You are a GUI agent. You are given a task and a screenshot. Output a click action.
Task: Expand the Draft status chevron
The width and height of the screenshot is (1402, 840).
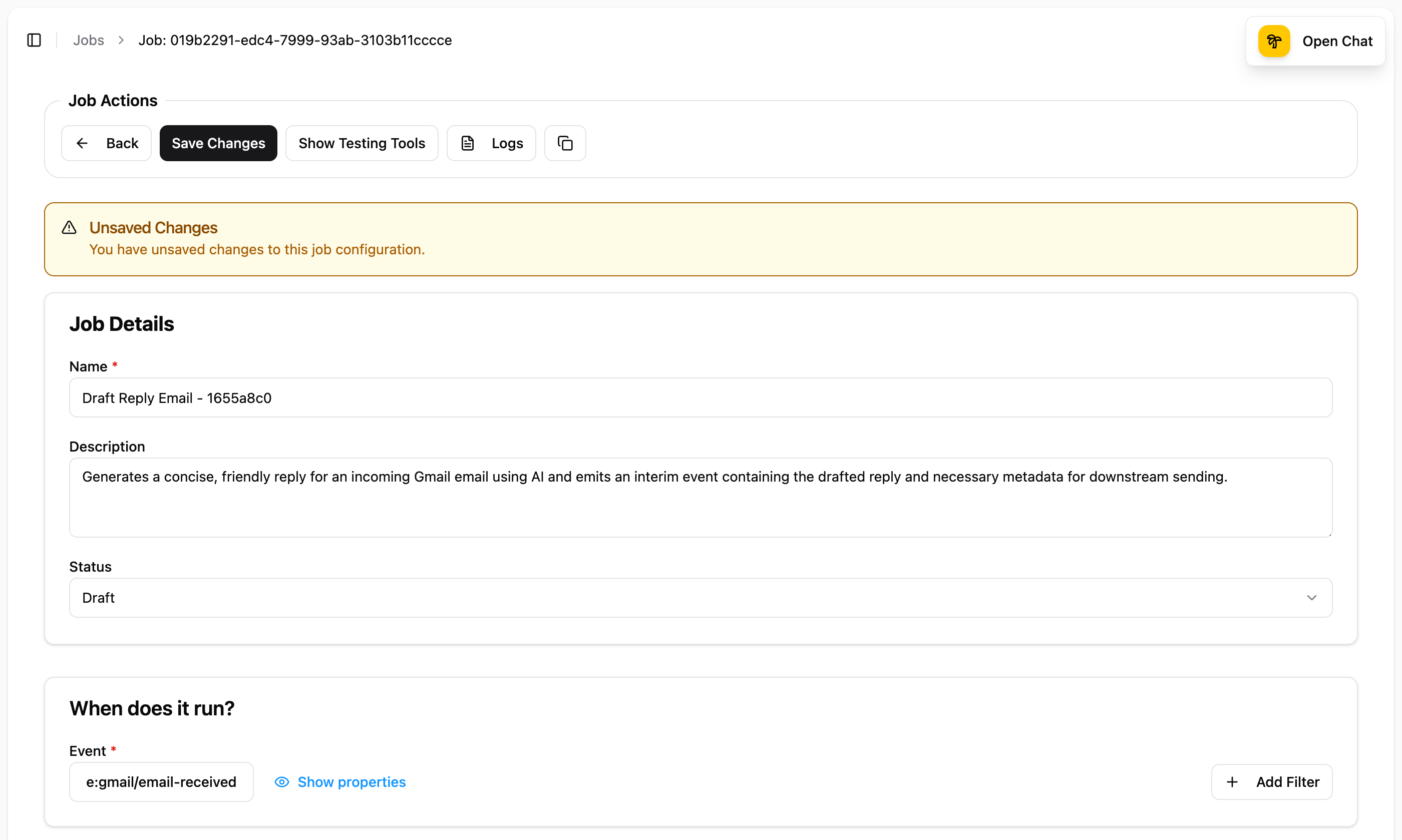1312,598
